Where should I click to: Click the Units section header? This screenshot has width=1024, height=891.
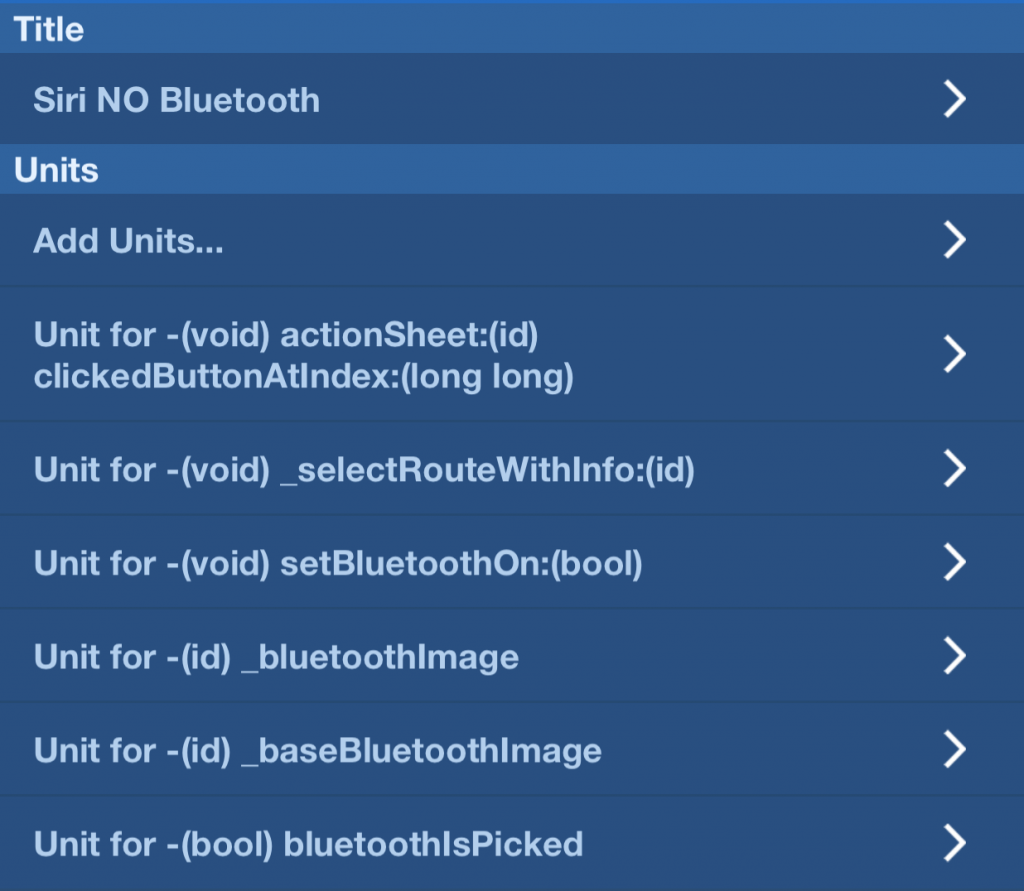(x=56, y=170)
